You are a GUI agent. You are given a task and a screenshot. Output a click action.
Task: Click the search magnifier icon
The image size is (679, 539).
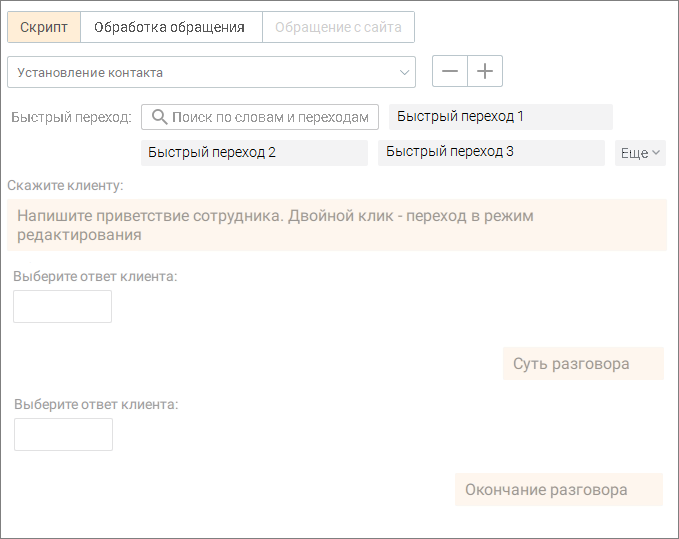[x=159, y=117]
